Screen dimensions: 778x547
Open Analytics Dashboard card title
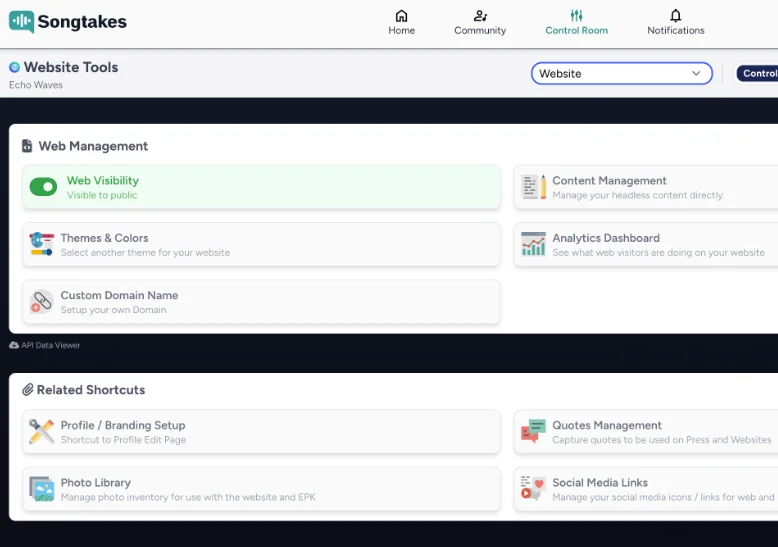click(606, 238)
